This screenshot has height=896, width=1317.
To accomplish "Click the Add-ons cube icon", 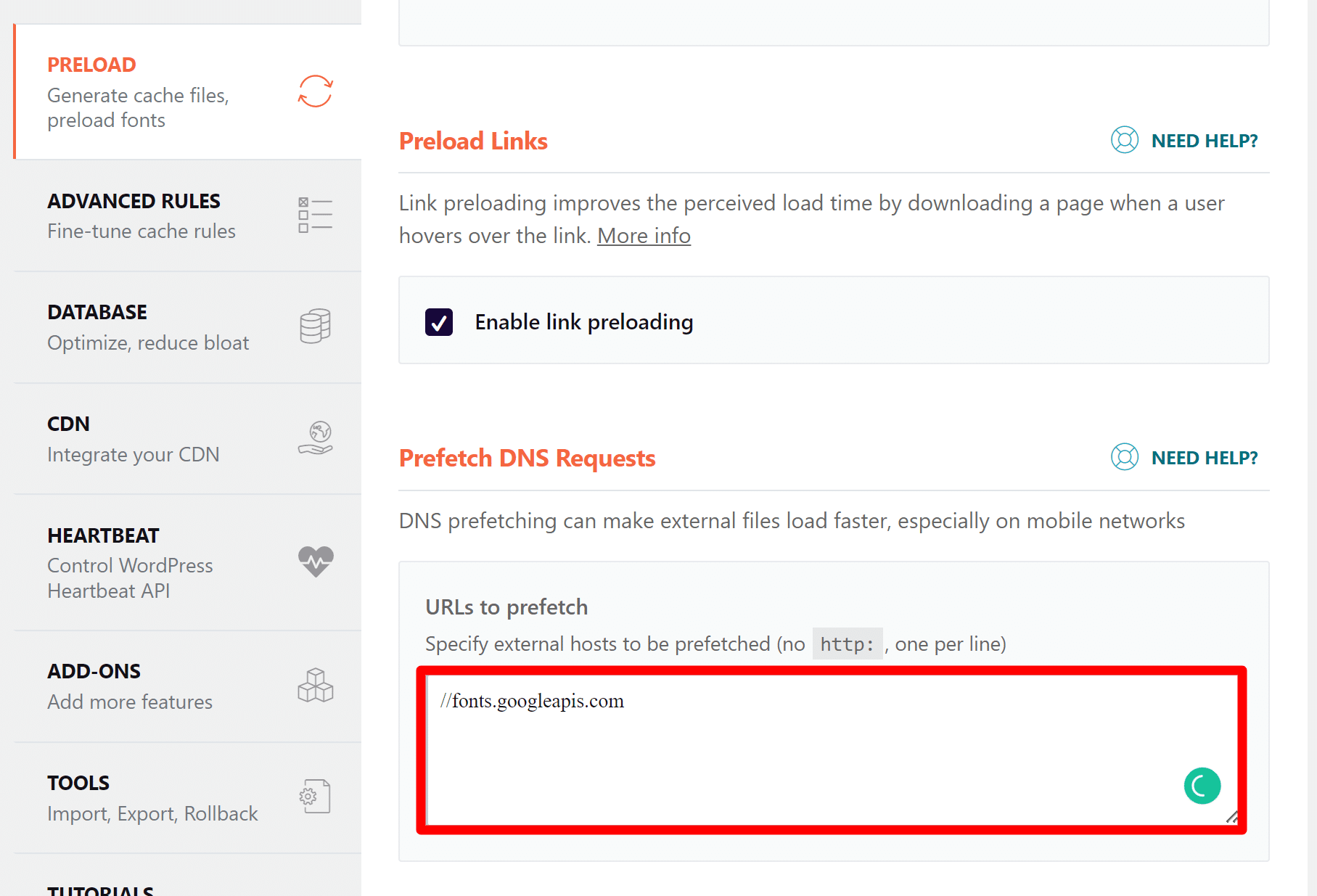I will point(315,684).
